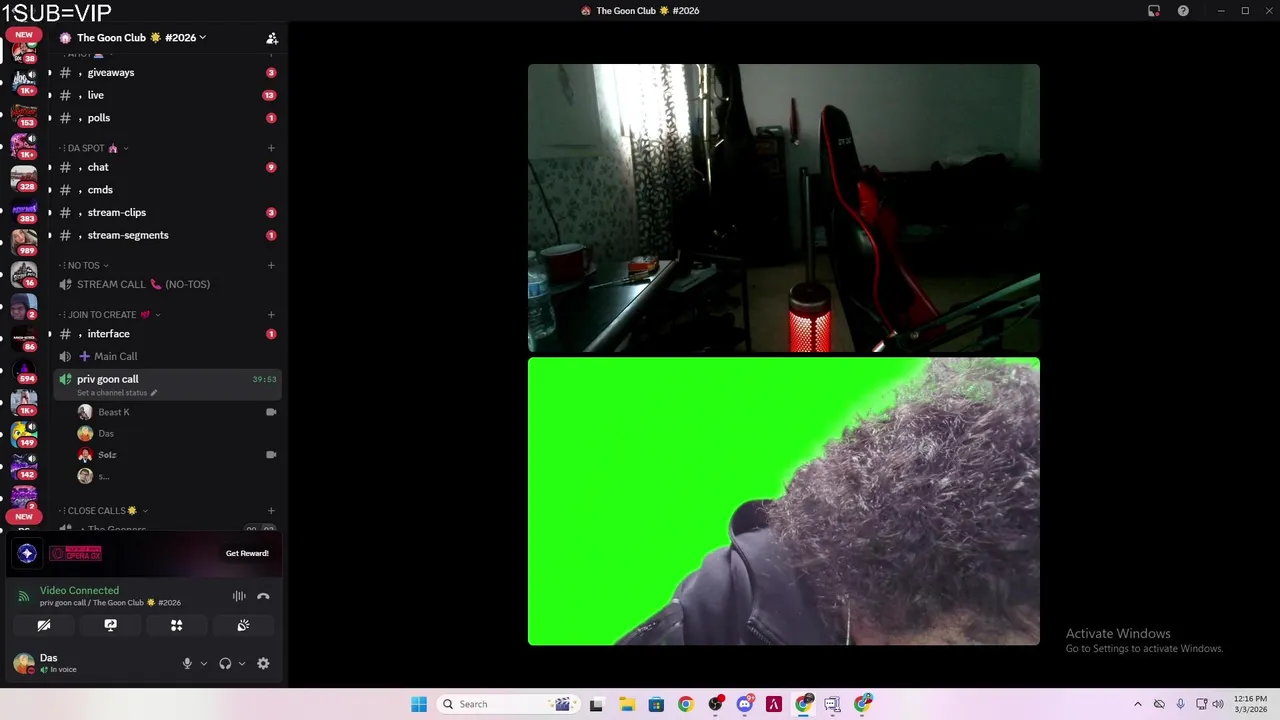Viewport: 1280px width, 720px height.
Task: Turn off camera in voice panel
Action: coord(44,625)
